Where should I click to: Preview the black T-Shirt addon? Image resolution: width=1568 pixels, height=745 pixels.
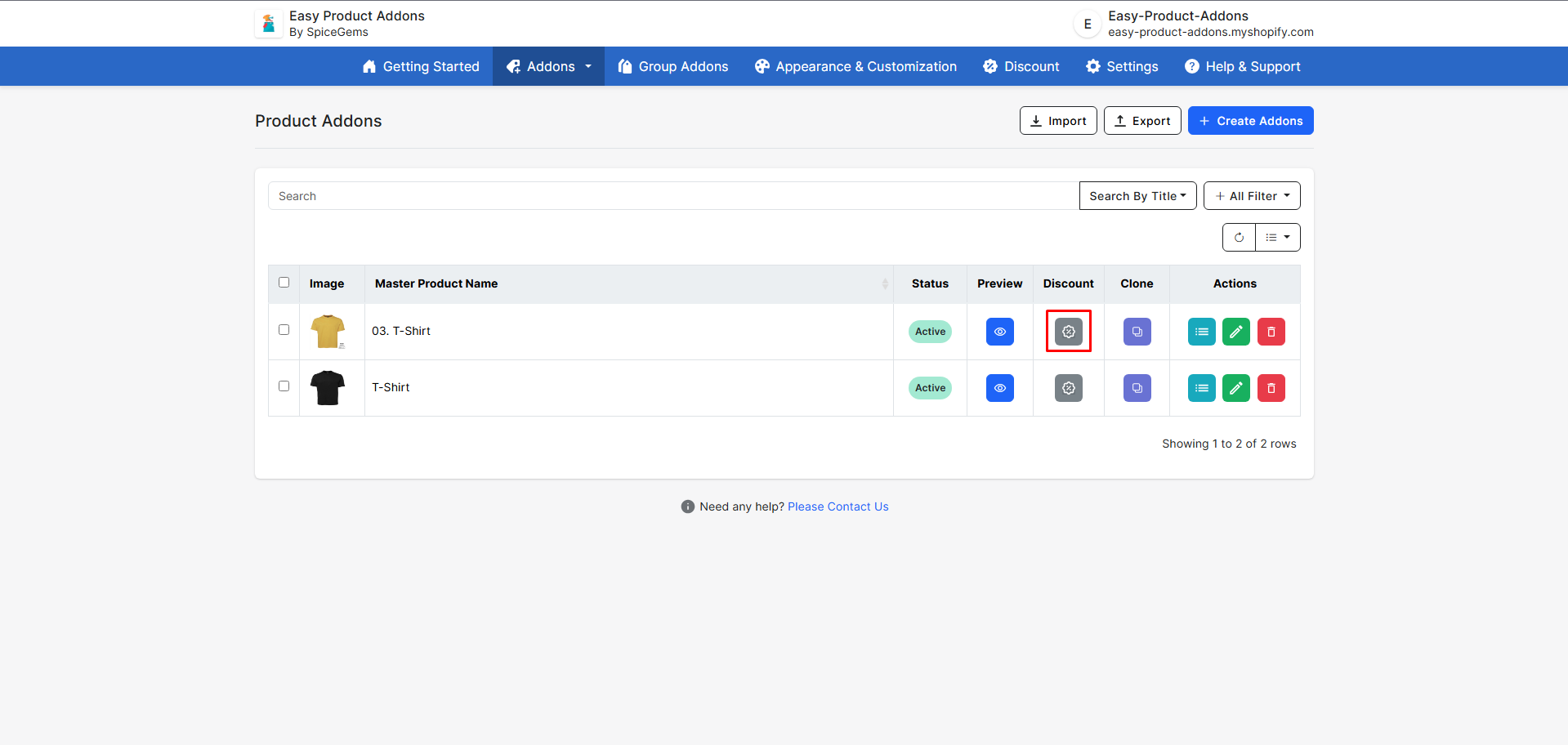[x=999, y=388]
